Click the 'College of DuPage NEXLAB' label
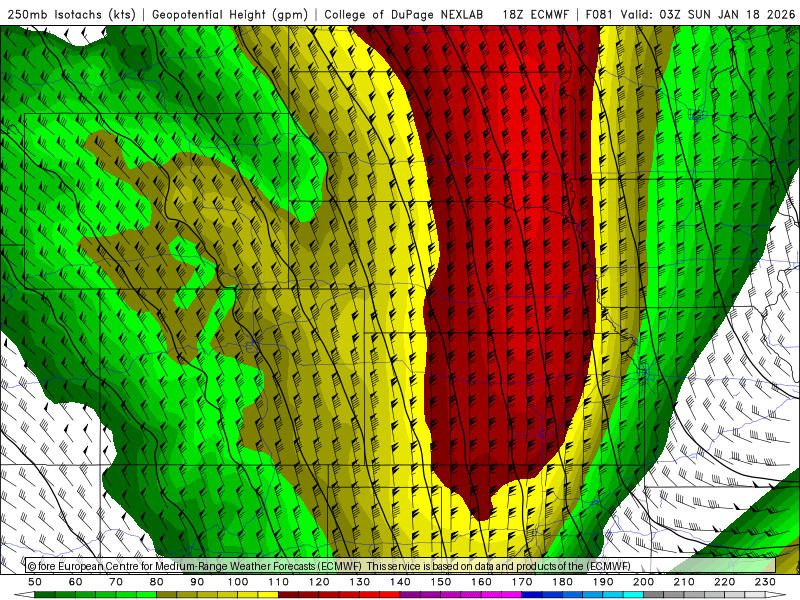This screenshot has width=800, height=600. 403,15
